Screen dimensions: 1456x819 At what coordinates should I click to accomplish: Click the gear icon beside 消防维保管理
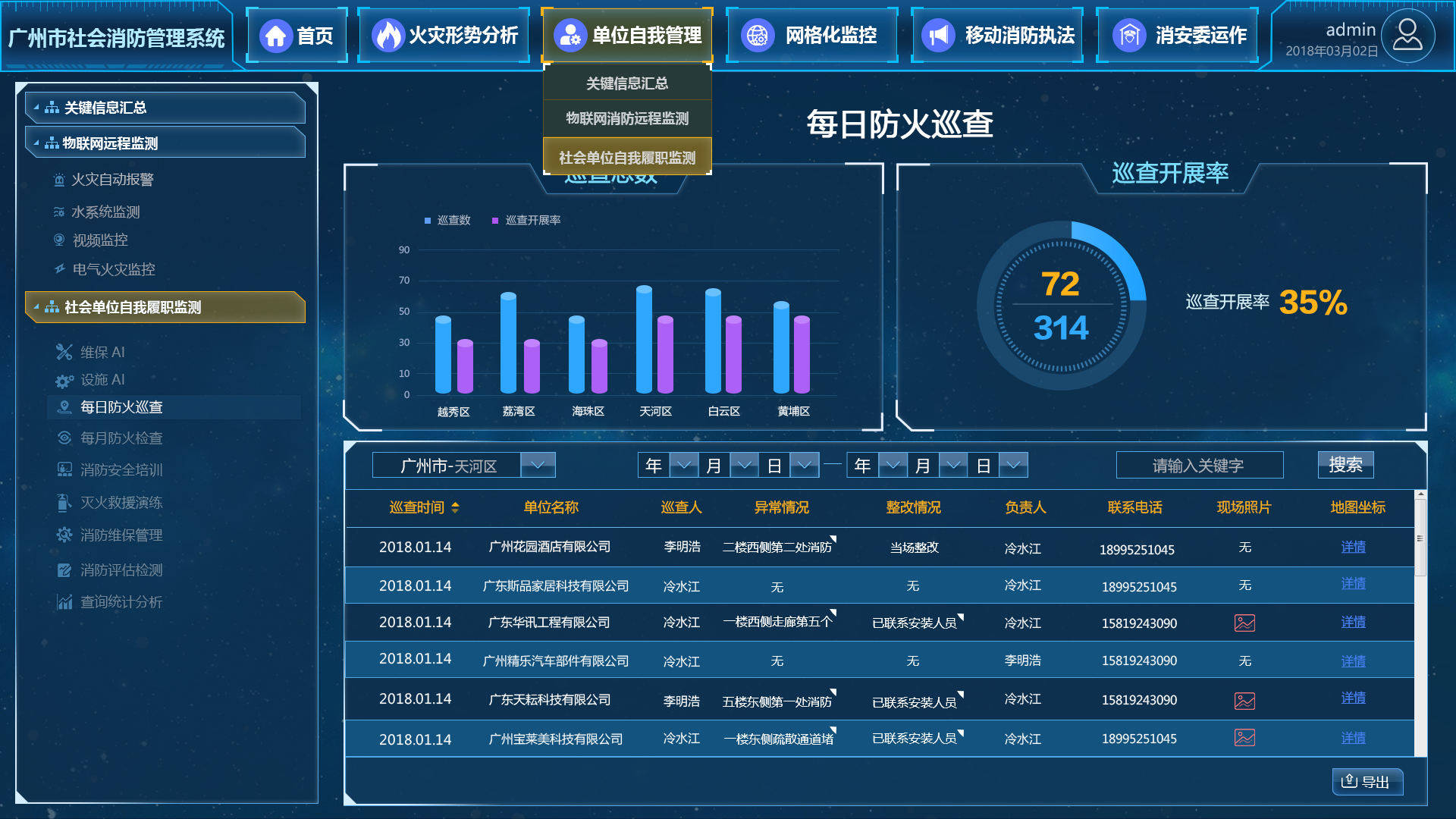(64, 535)
